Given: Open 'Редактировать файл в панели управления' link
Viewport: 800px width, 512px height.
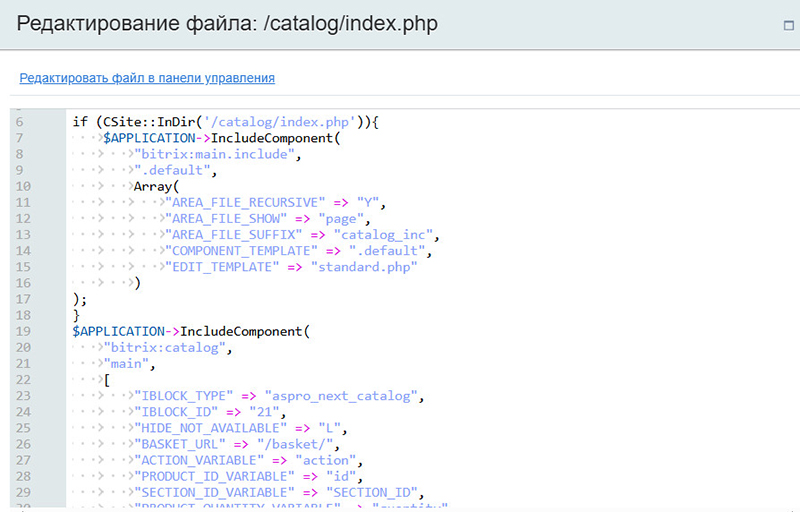Looking at the screenshot, I should coord(147,78).
